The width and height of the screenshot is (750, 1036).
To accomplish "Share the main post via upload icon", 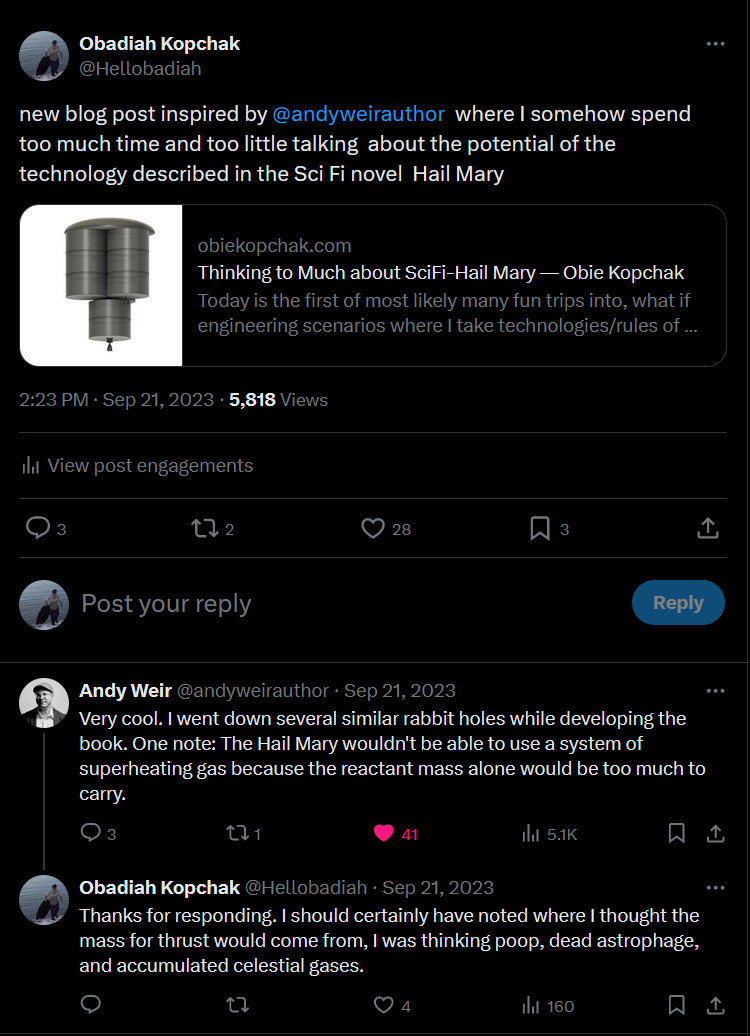I will pos(708,528).
